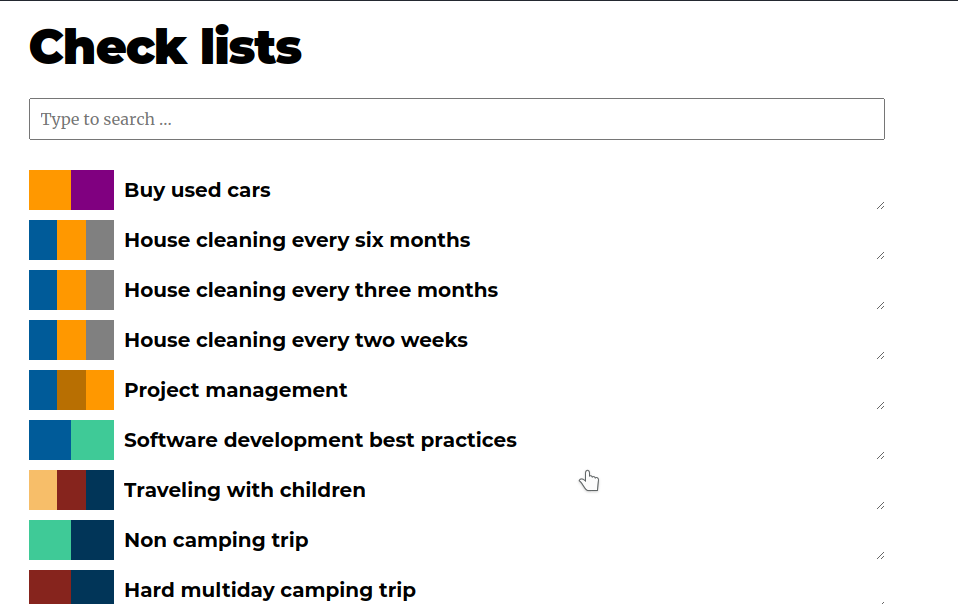This screenshot has width=958, height=604.
Task: Click the resize handle beside Buy used cars
Action: 881,204
